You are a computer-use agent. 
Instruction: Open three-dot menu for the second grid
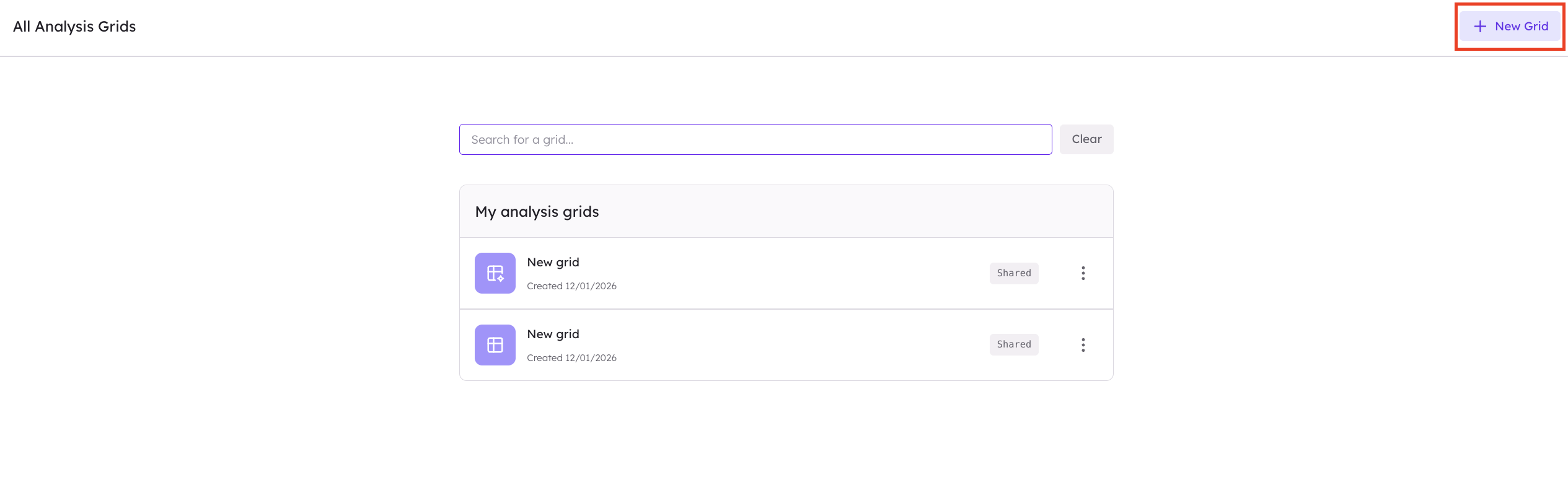click(x=1083, y=345)
